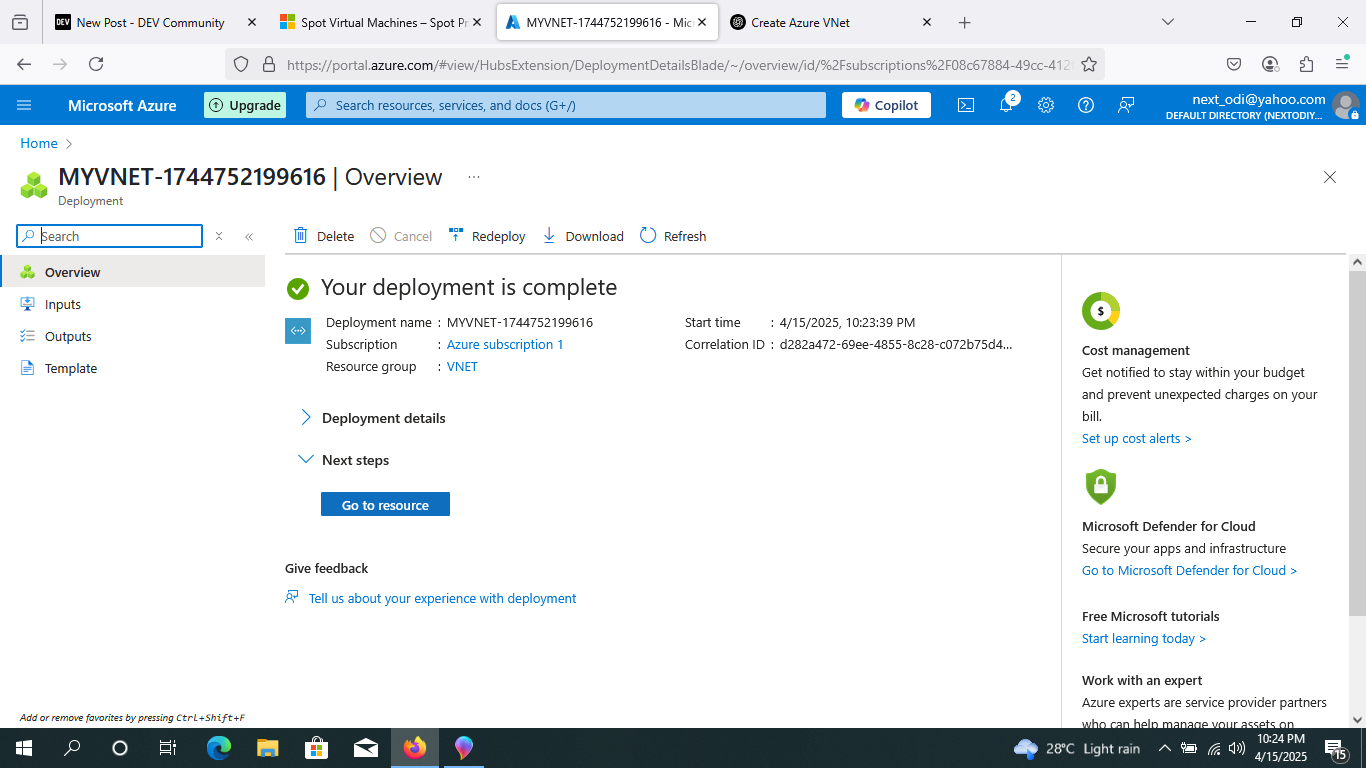Click the Start time value 4/15/2025, 10:23:39 PM
The width and height of the screenshot is (1366, 768).
point(847,322)
